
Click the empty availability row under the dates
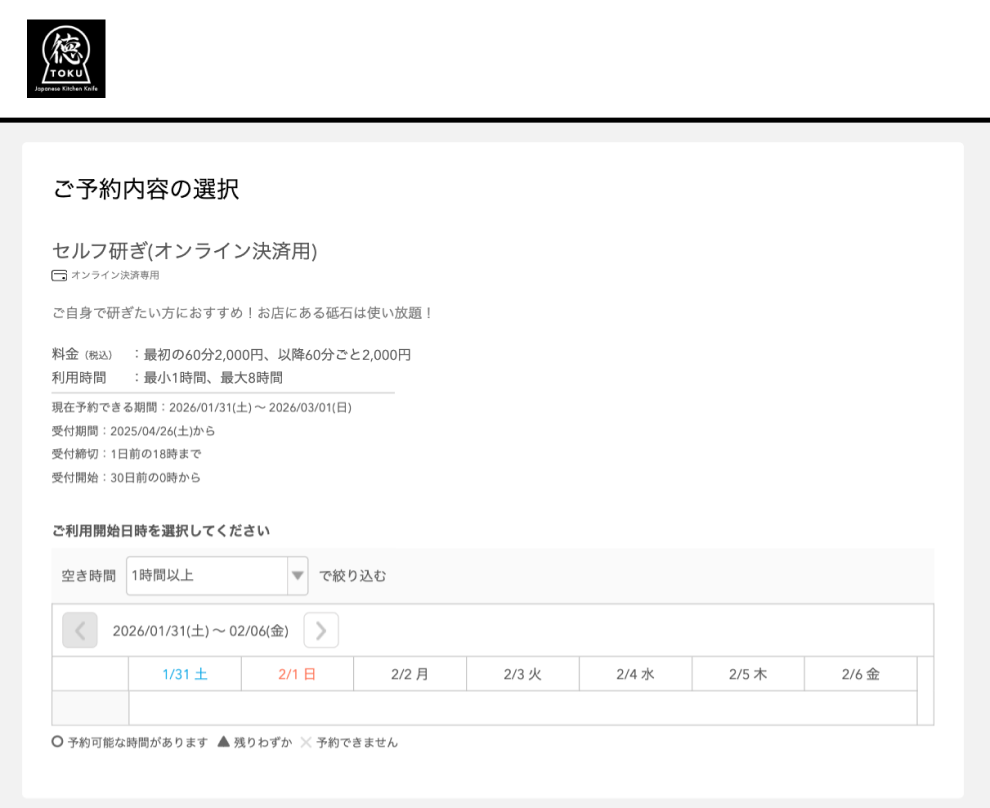[x=522, y=706]
